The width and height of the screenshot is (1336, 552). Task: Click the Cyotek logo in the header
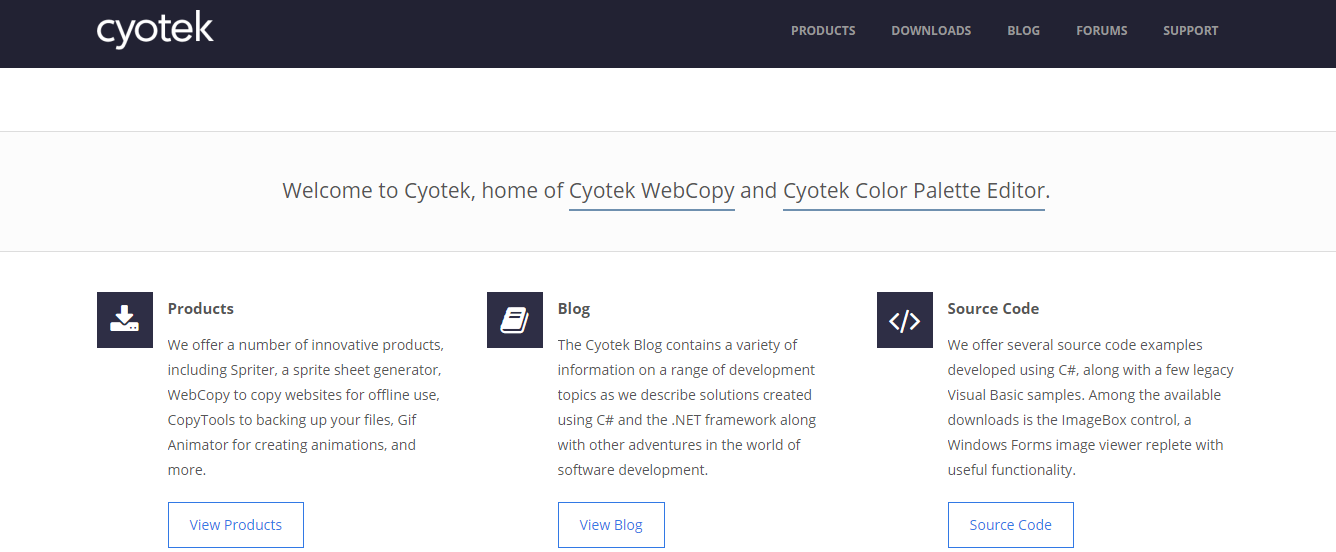155,30
